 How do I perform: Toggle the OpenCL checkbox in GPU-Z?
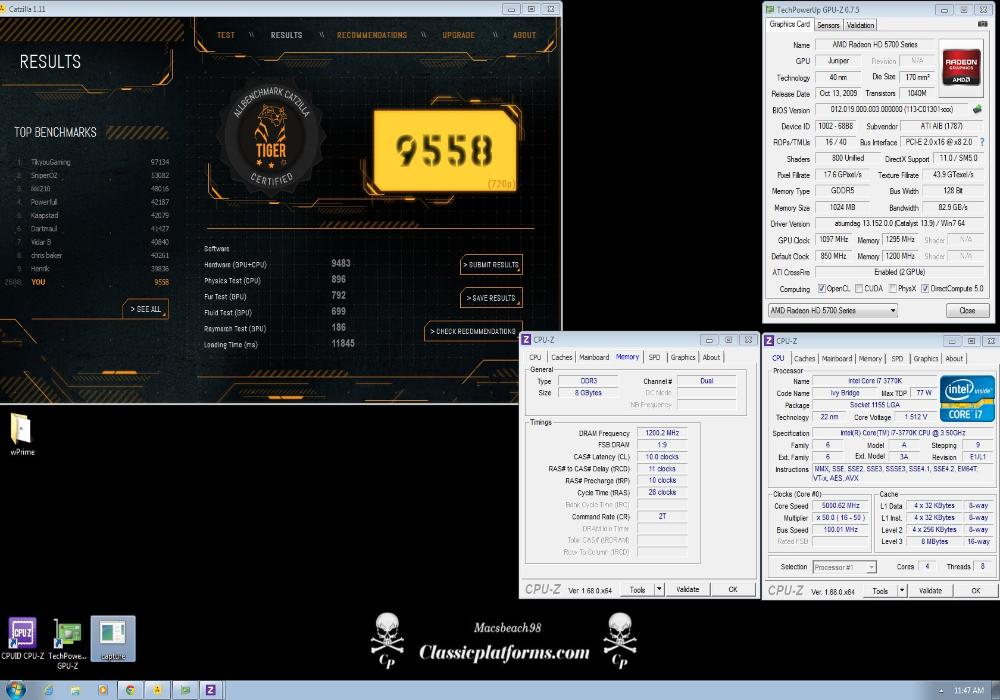pos(822,289)
